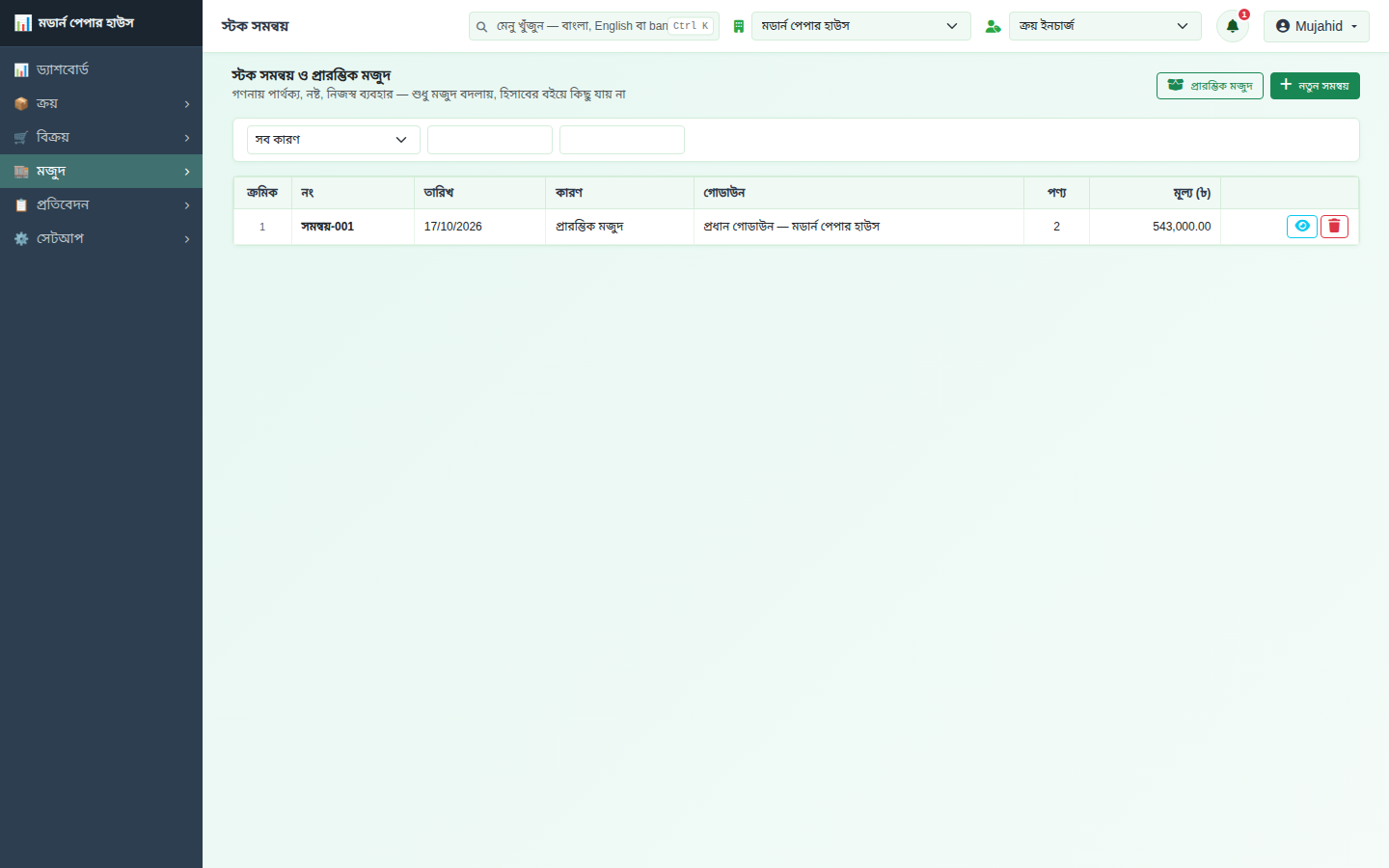Click the গোডাউন column header

click(x=858, y=193)
